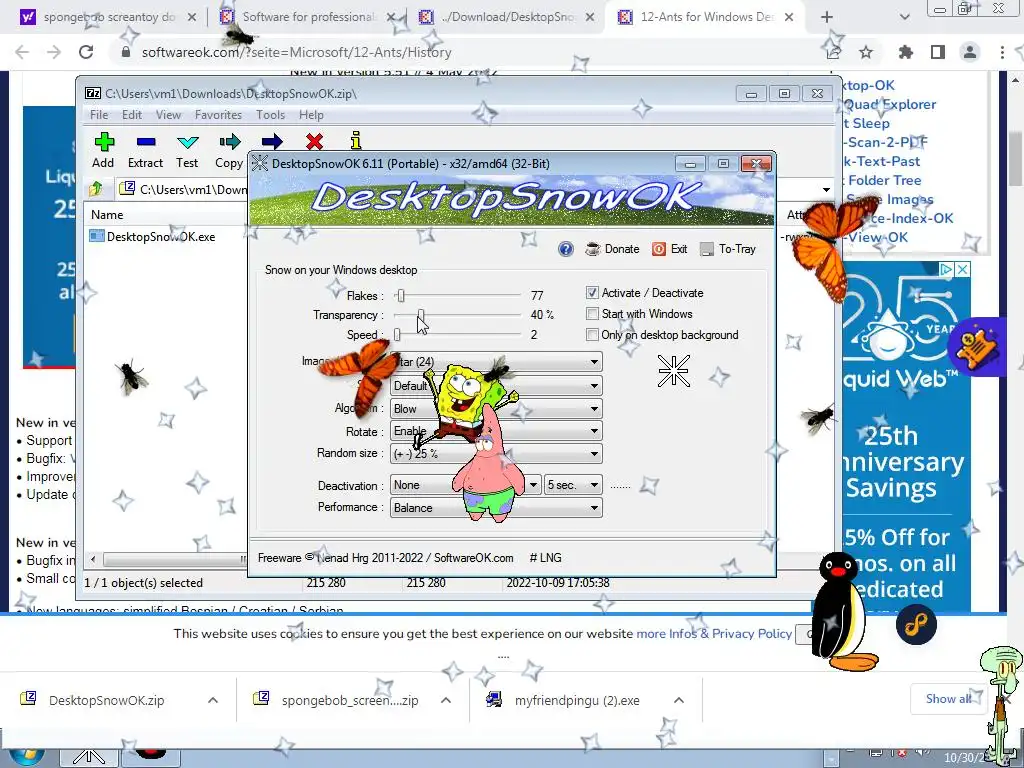Screen dimensions: 1024x768
Task: Expand myfriendpingu (2).exe download options
Action: (x=679, y=700)
